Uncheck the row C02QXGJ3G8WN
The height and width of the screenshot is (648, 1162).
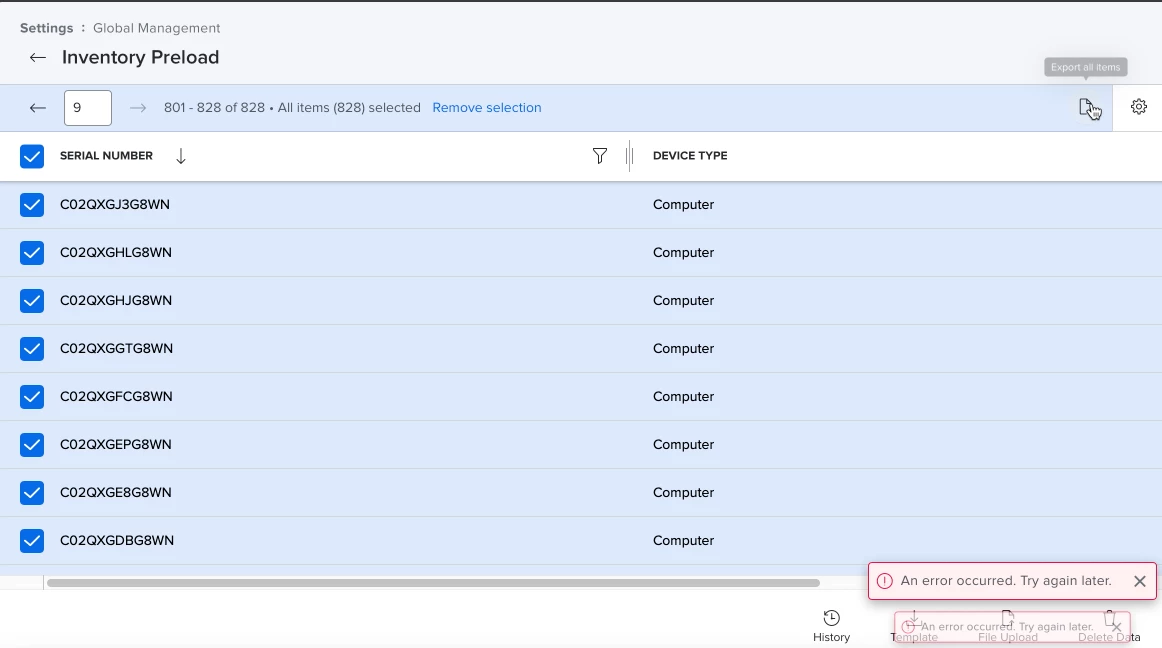coord(32,205)
